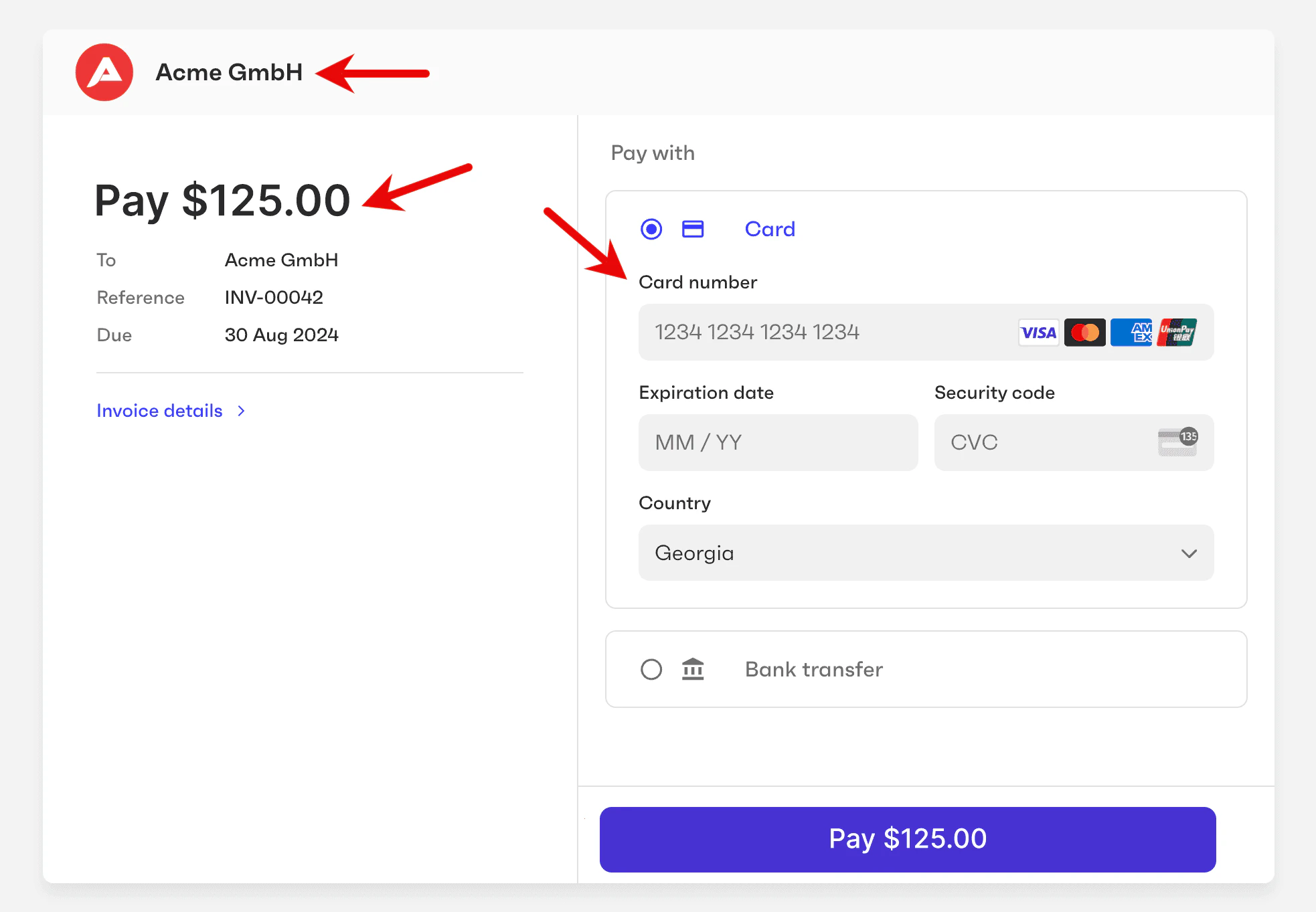Click the Pay $125.00 button
Image resolution: width=1316 pixels, height=912 pixels.
(x=907, y=839)
